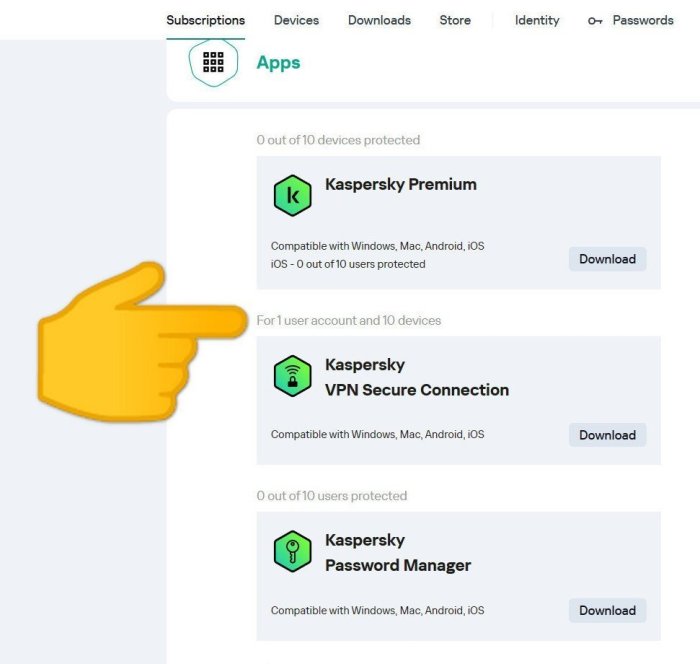Download Kaspersky VPN Secure Connection
Viewport: 700px width, 664px height.
click(x=607, y=435)
